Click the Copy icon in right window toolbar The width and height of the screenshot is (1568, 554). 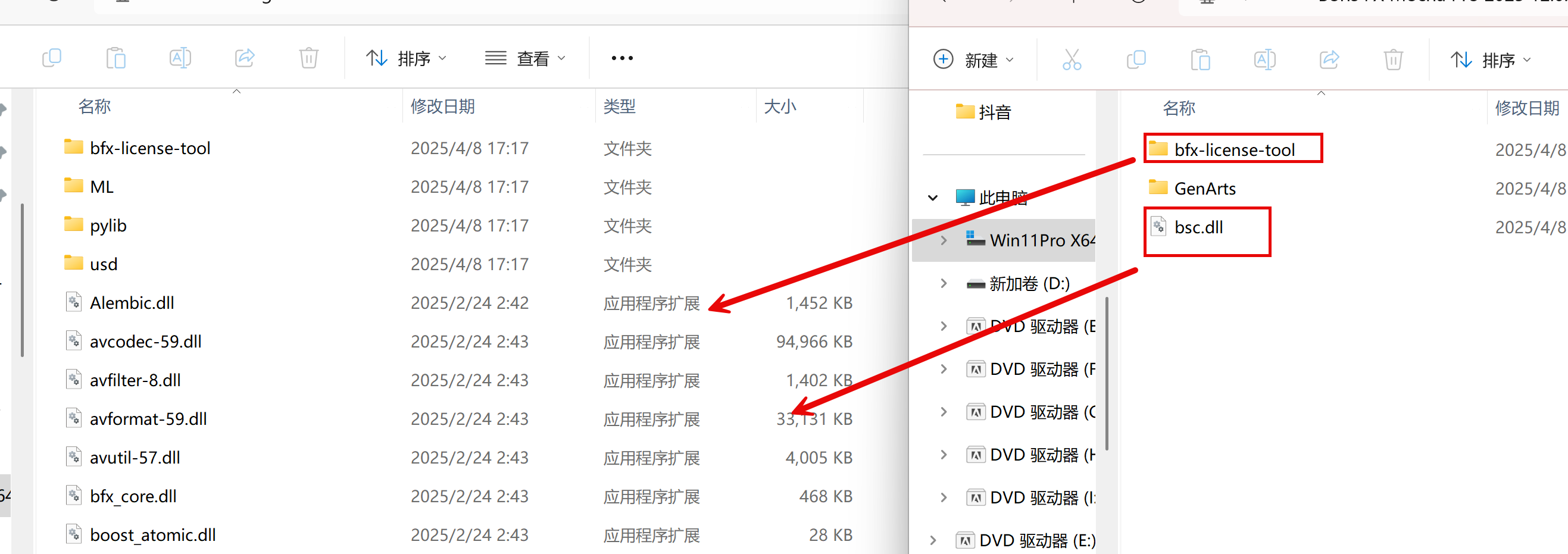(1136, 60)
